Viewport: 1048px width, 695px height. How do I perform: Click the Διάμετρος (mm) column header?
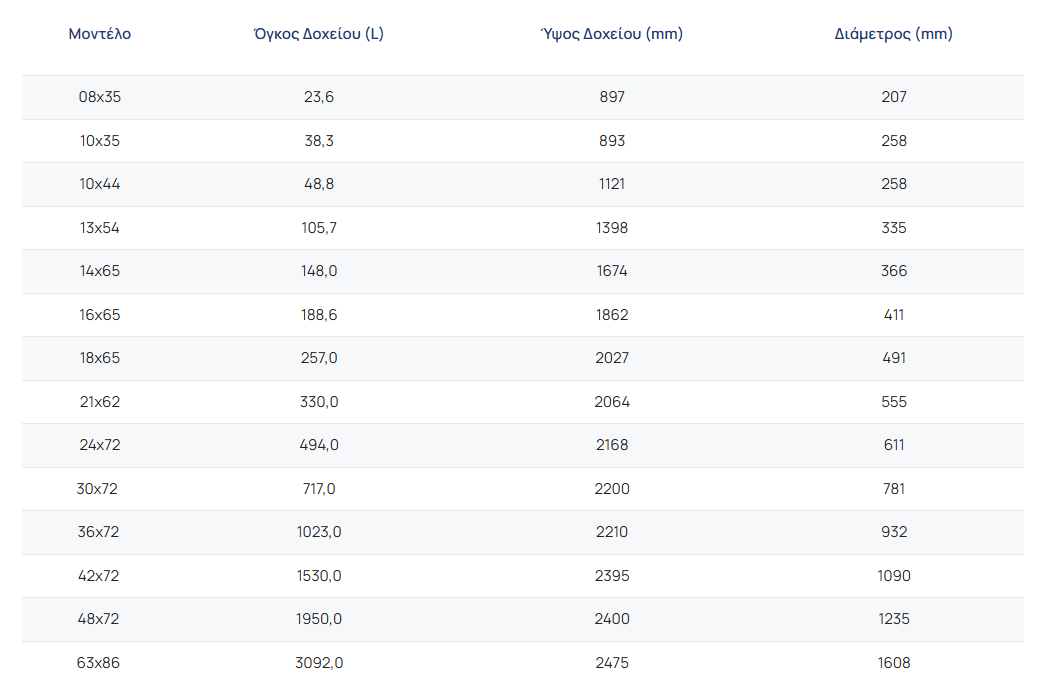(x=893, y=34)
